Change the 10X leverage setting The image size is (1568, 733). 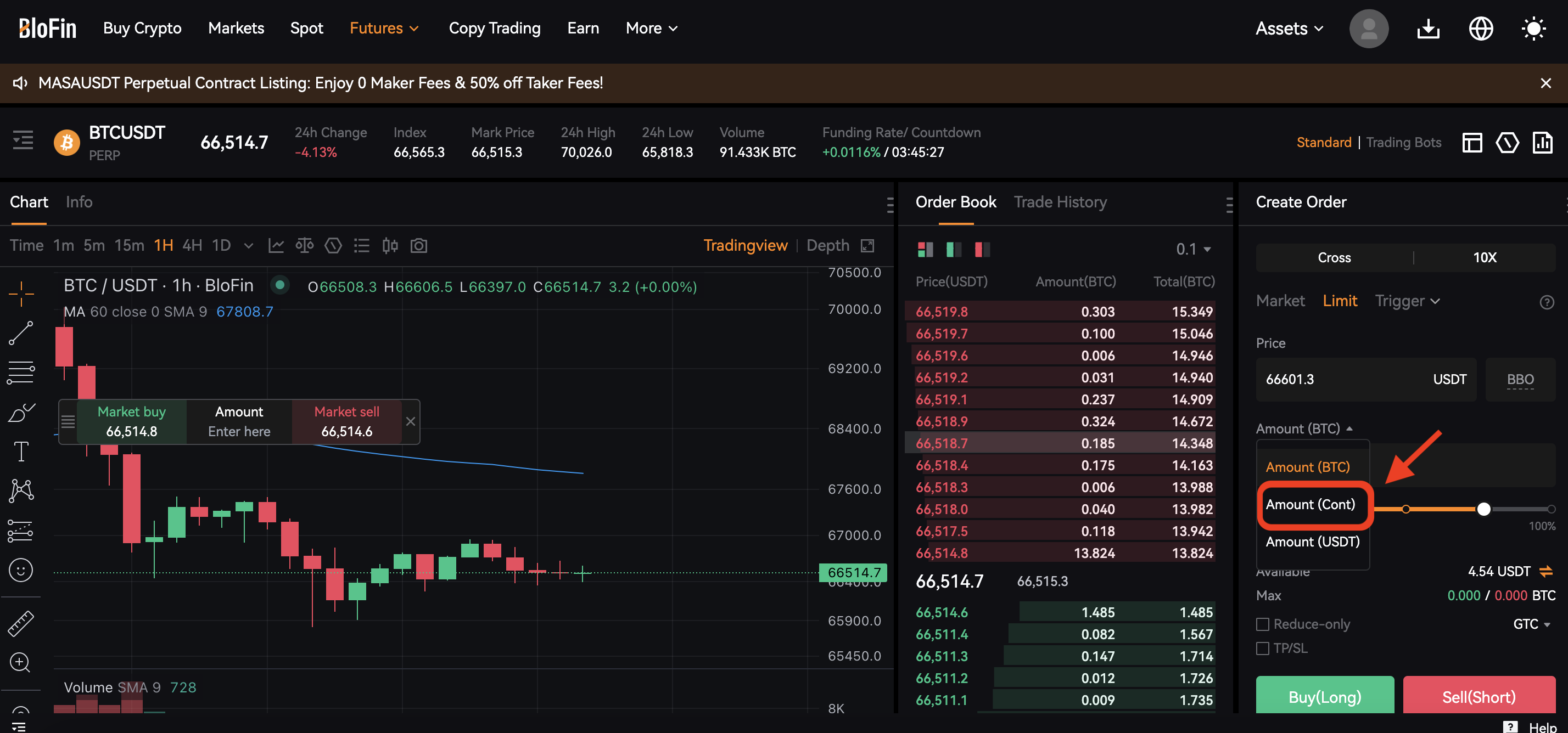pyautogui.click(x=1484, y=257)
